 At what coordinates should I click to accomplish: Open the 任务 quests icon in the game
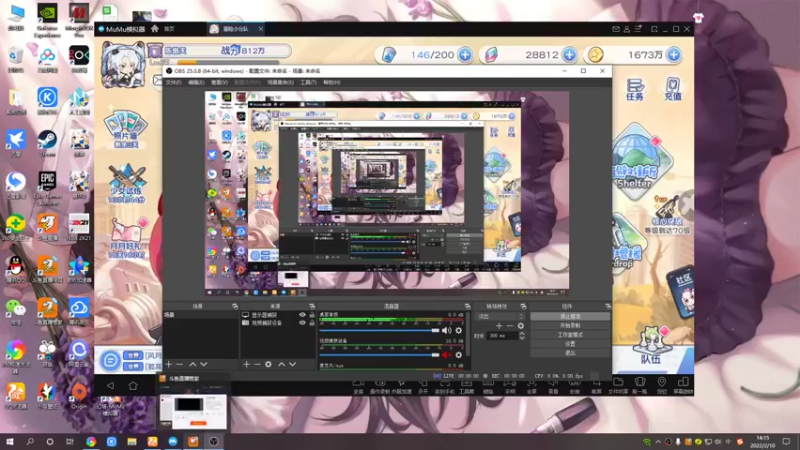click(635, 89)
